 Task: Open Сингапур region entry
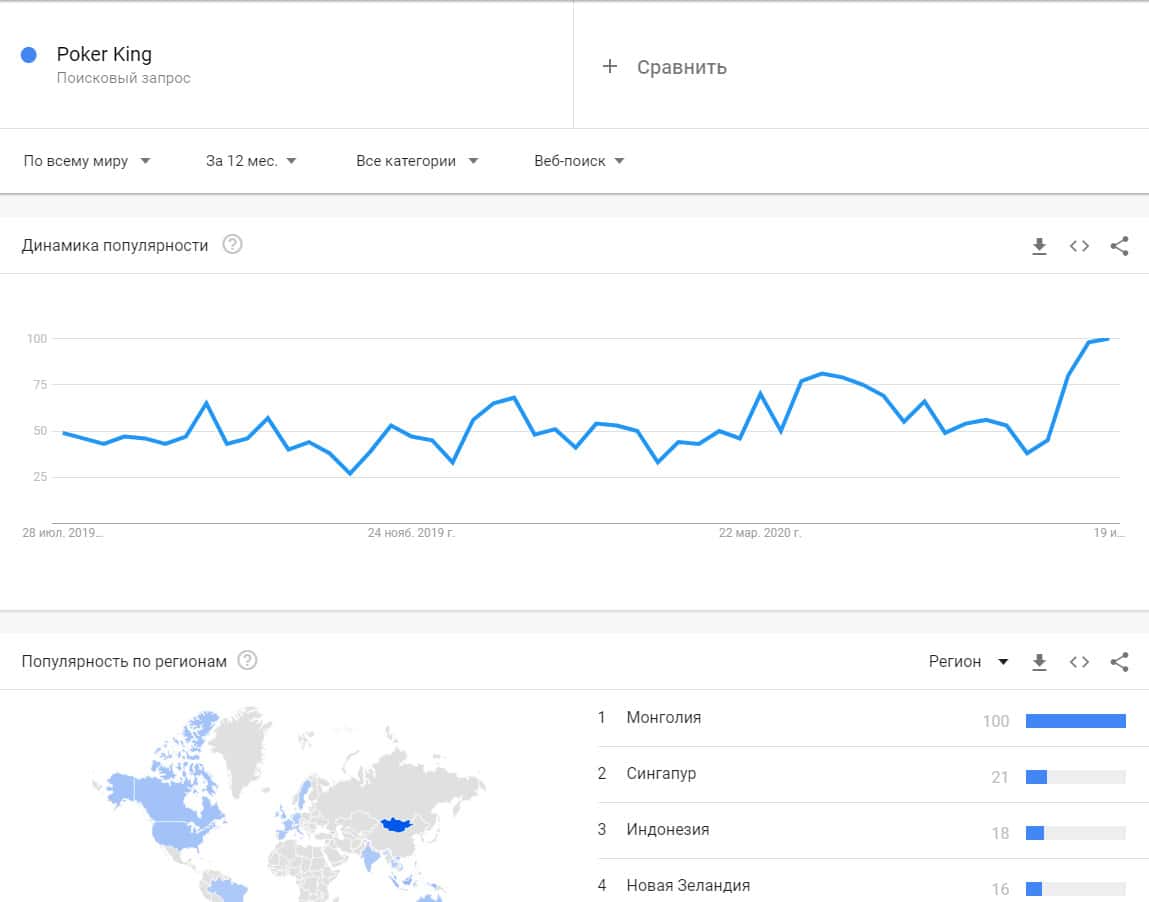(661, 774)
